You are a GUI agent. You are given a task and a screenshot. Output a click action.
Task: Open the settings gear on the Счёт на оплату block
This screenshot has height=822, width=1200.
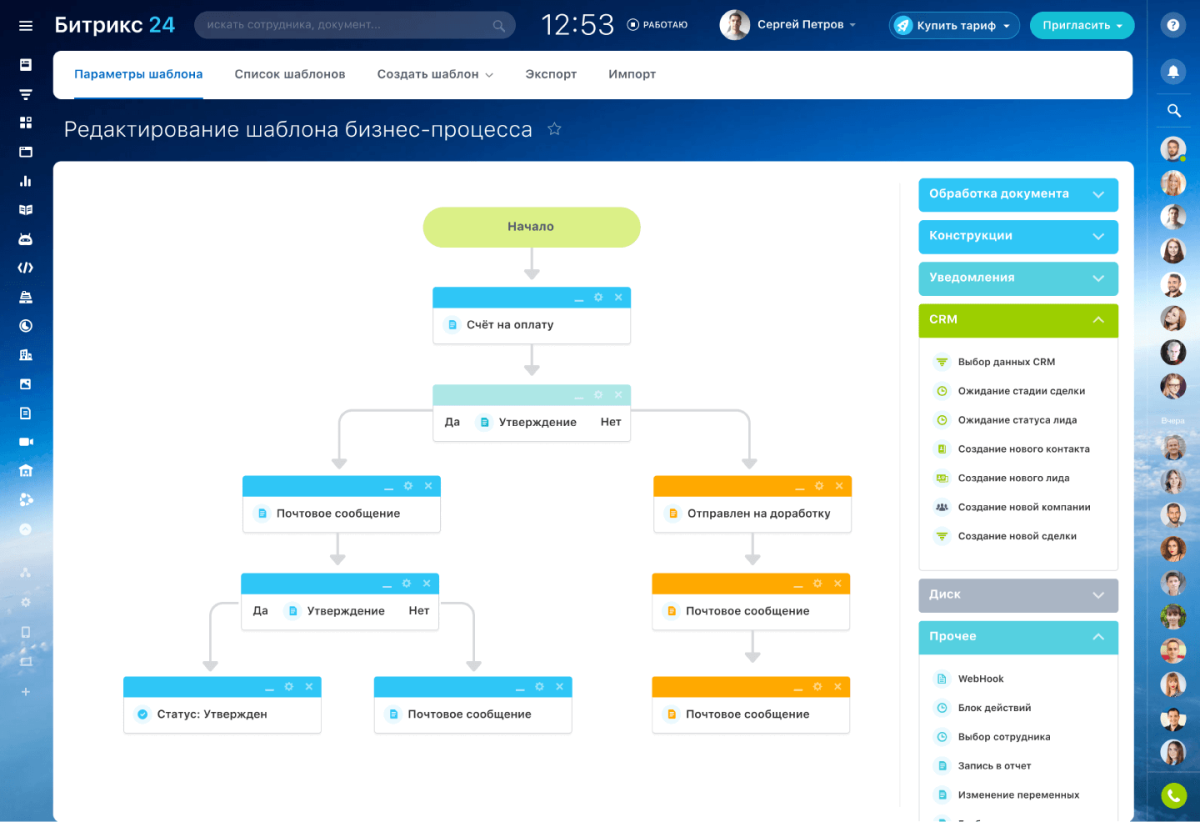pyautogui.click(x=598, y=297)
